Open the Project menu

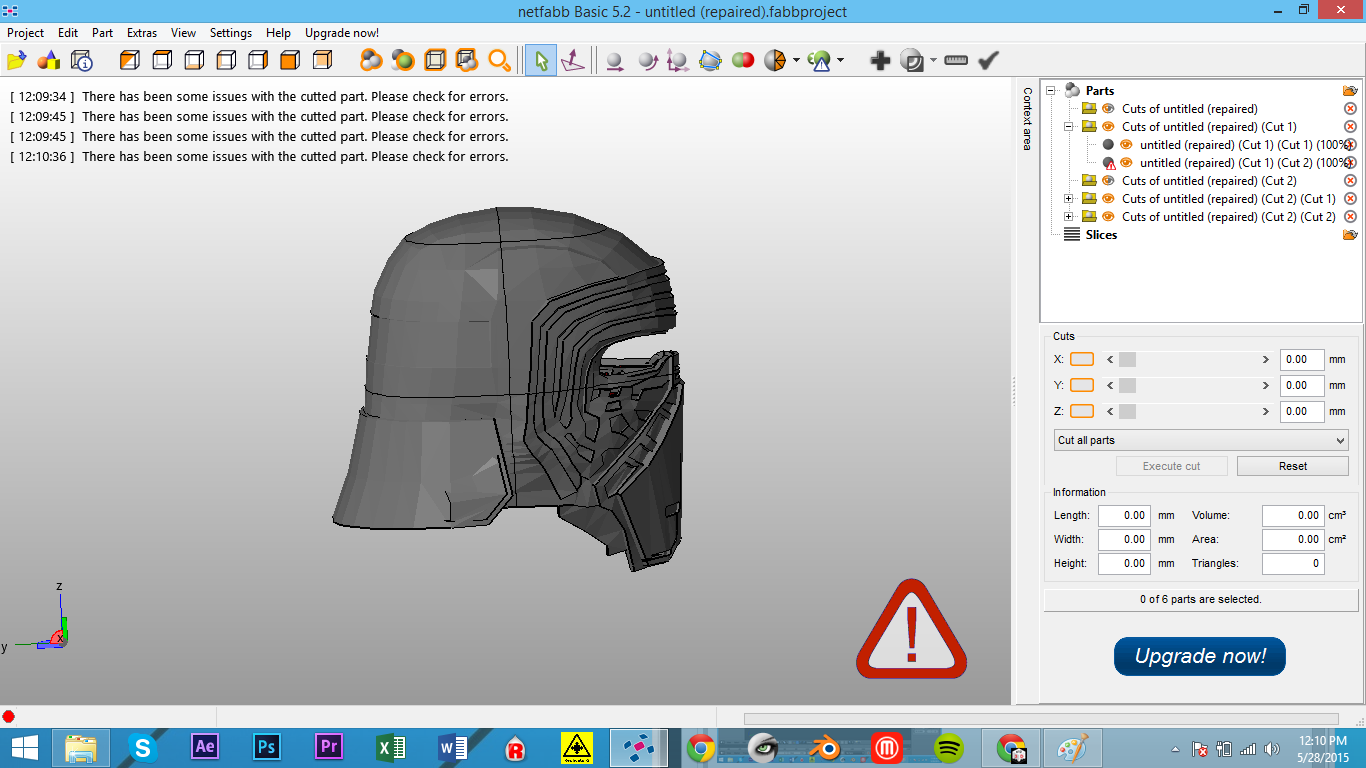(26, 33)
